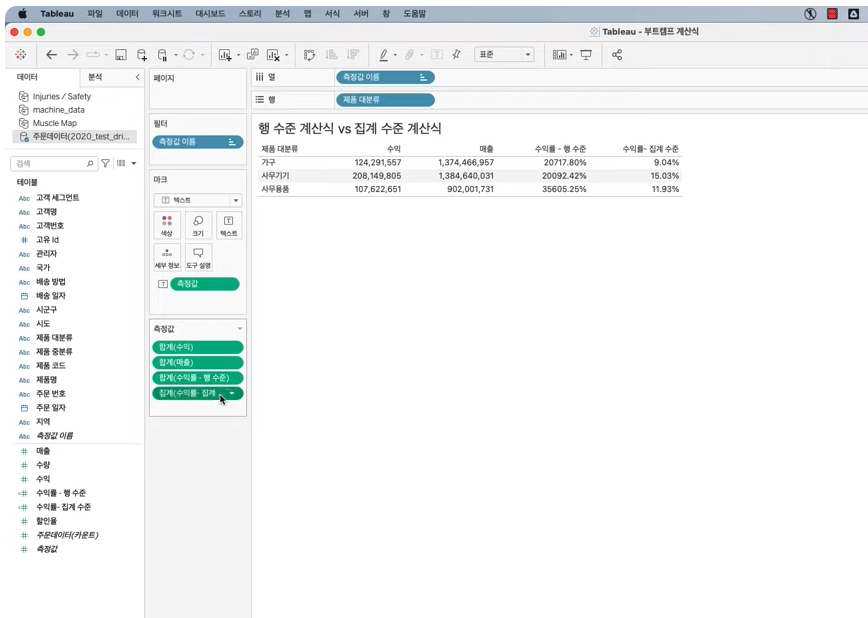The width and height of the screenshot is (868, 618).
Task: Select the 고객 세그먼트 dimension field
Action: pyautogui.click(x=58, y=198)
